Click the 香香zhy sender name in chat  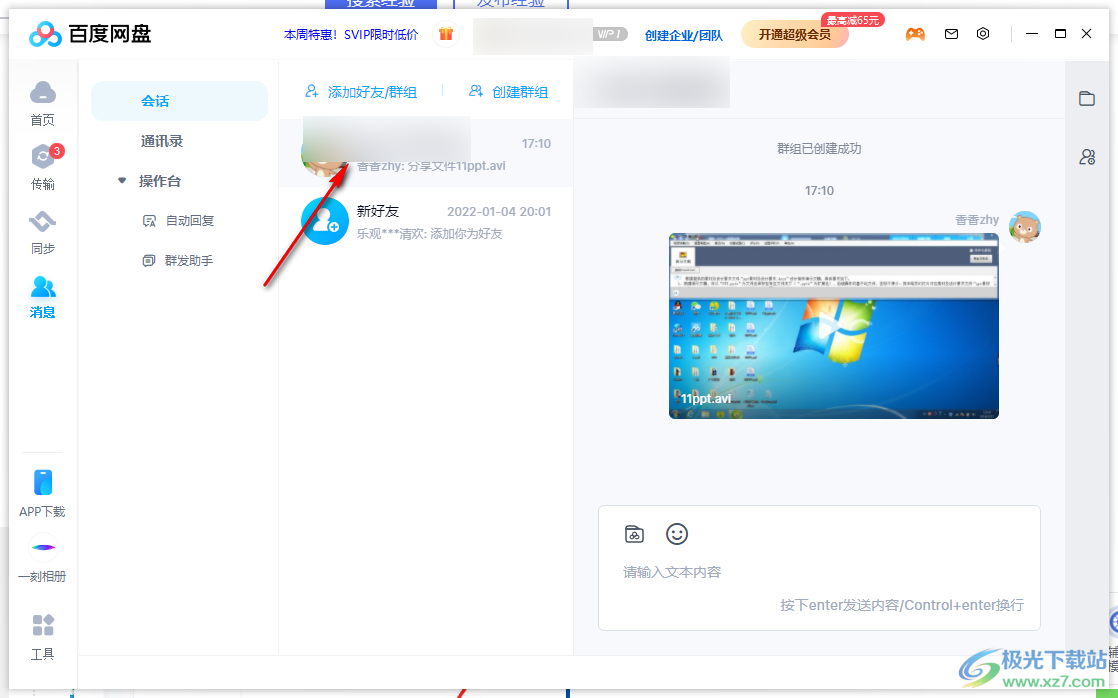coord(977,220)
